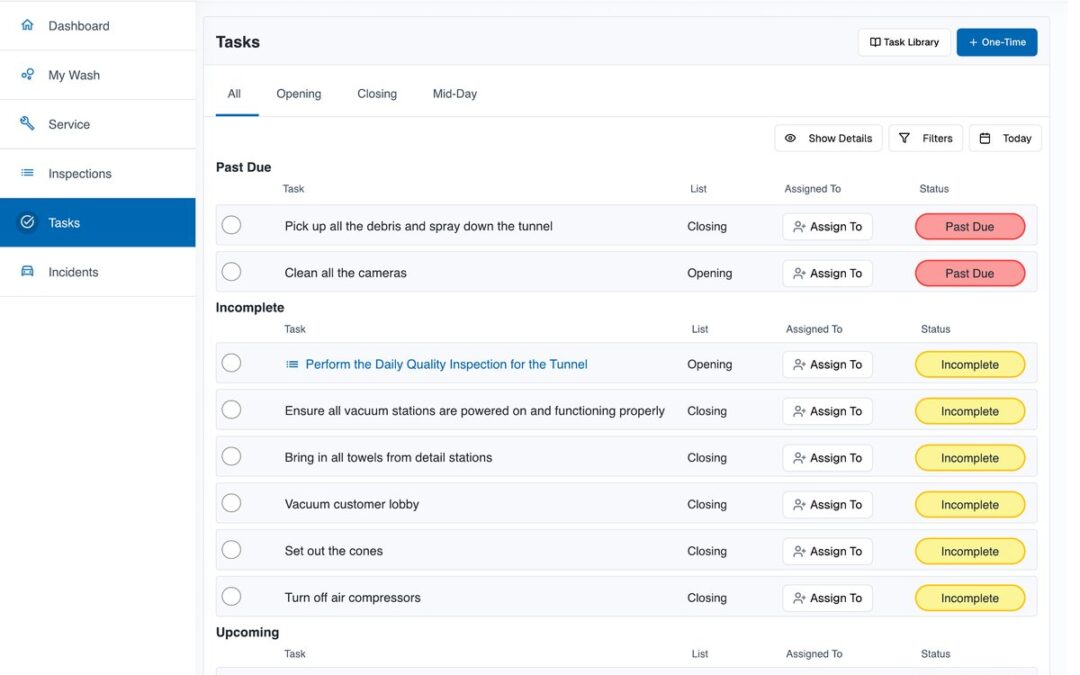
Task: Tick the 'Set out the cones' circle
Action: [x=231, y=550]
